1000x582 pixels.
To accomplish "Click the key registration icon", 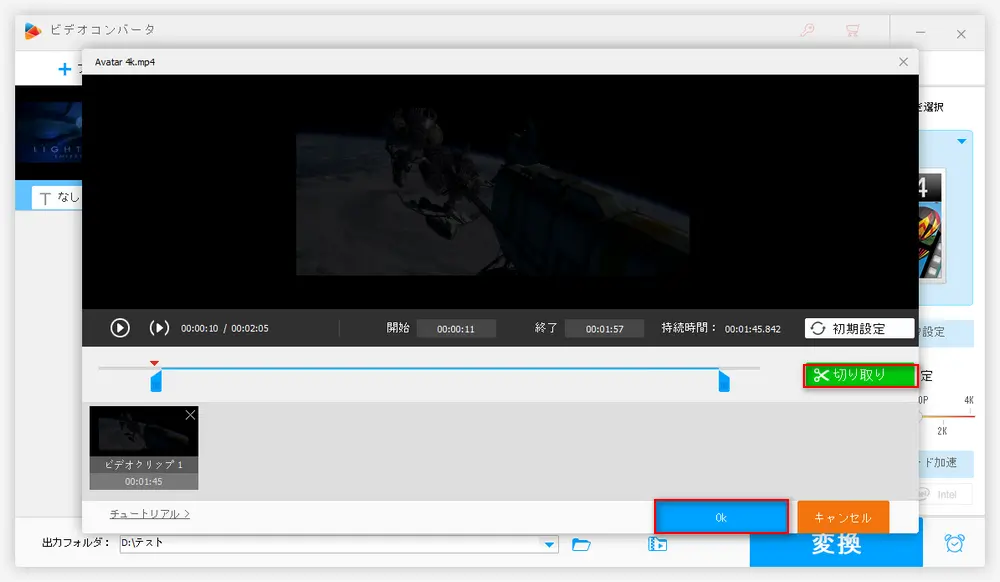I will pyautogui.click(x=808, y=31).
